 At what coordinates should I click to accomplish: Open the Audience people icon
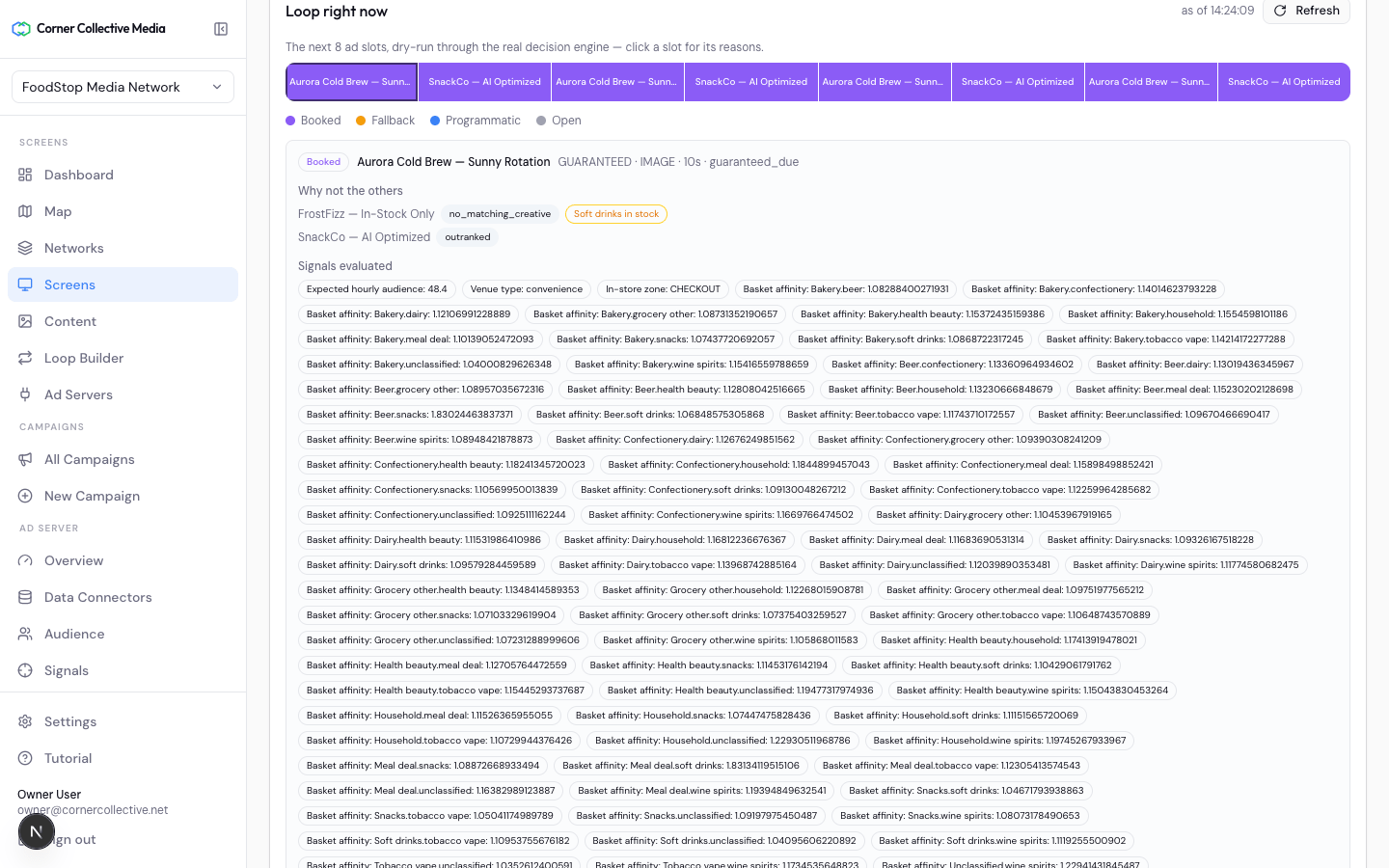click(25, 634)
